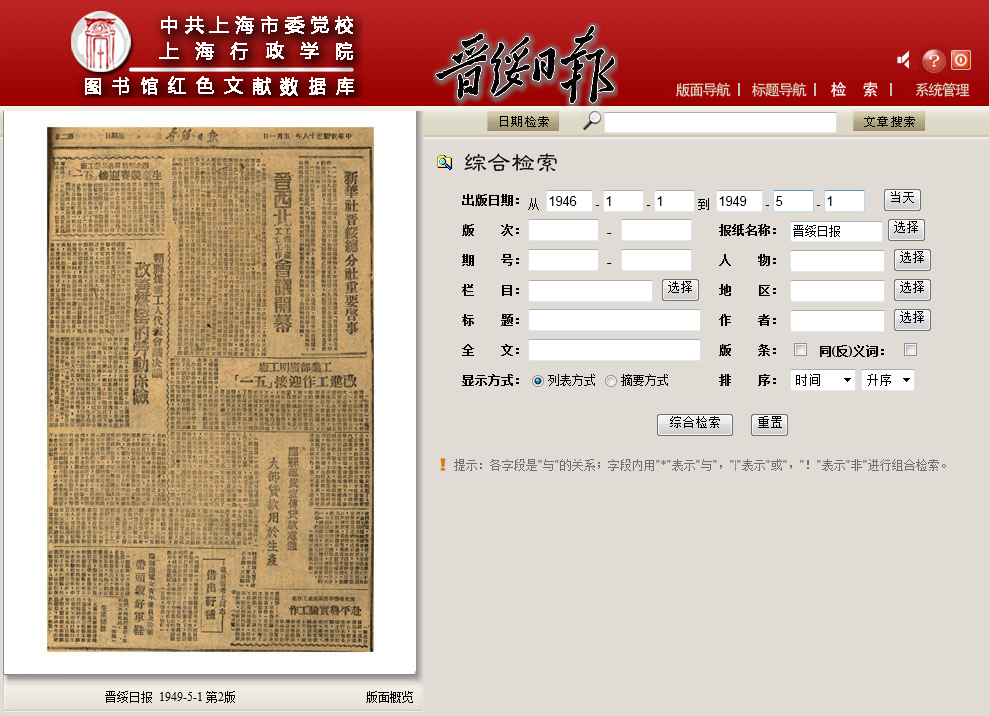Open the newspaper page scan image
The image size is (990, 716).
[210, 389]
